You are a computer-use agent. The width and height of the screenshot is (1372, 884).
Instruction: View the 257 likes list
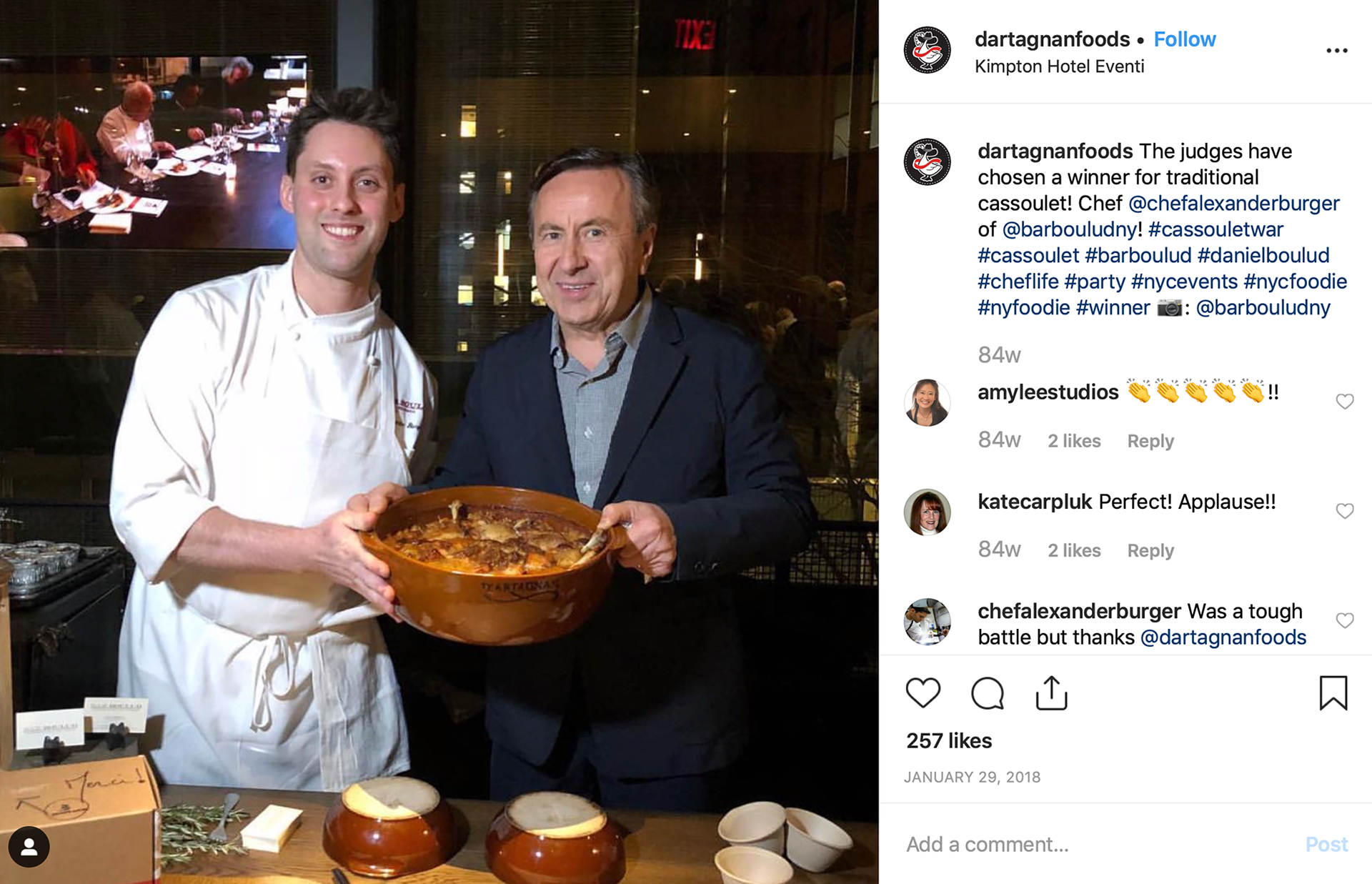coord(949,741)
